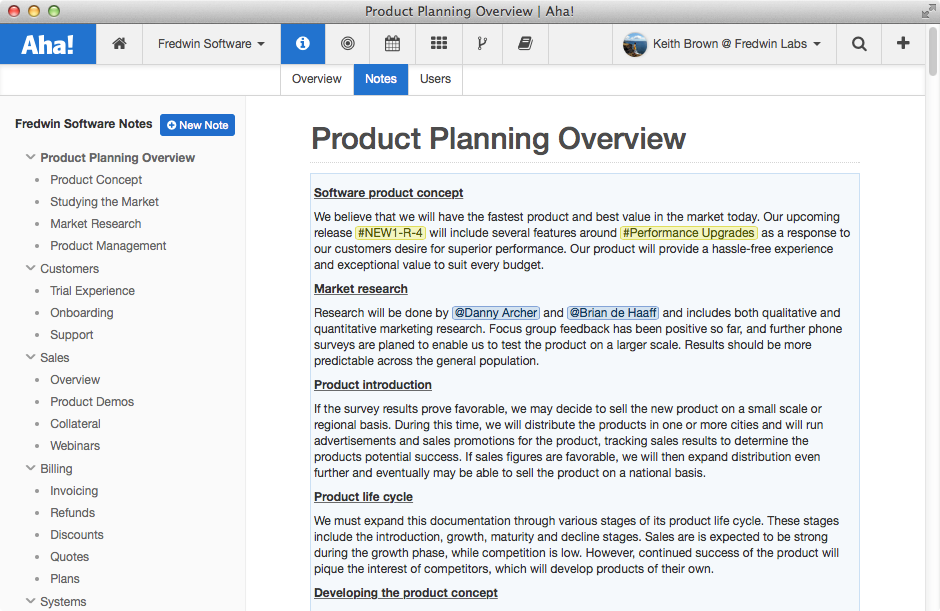Collapse the Systems section chevron
This screenshot has height=611, width=940.
pyautogui.click(x=31, y=601)
